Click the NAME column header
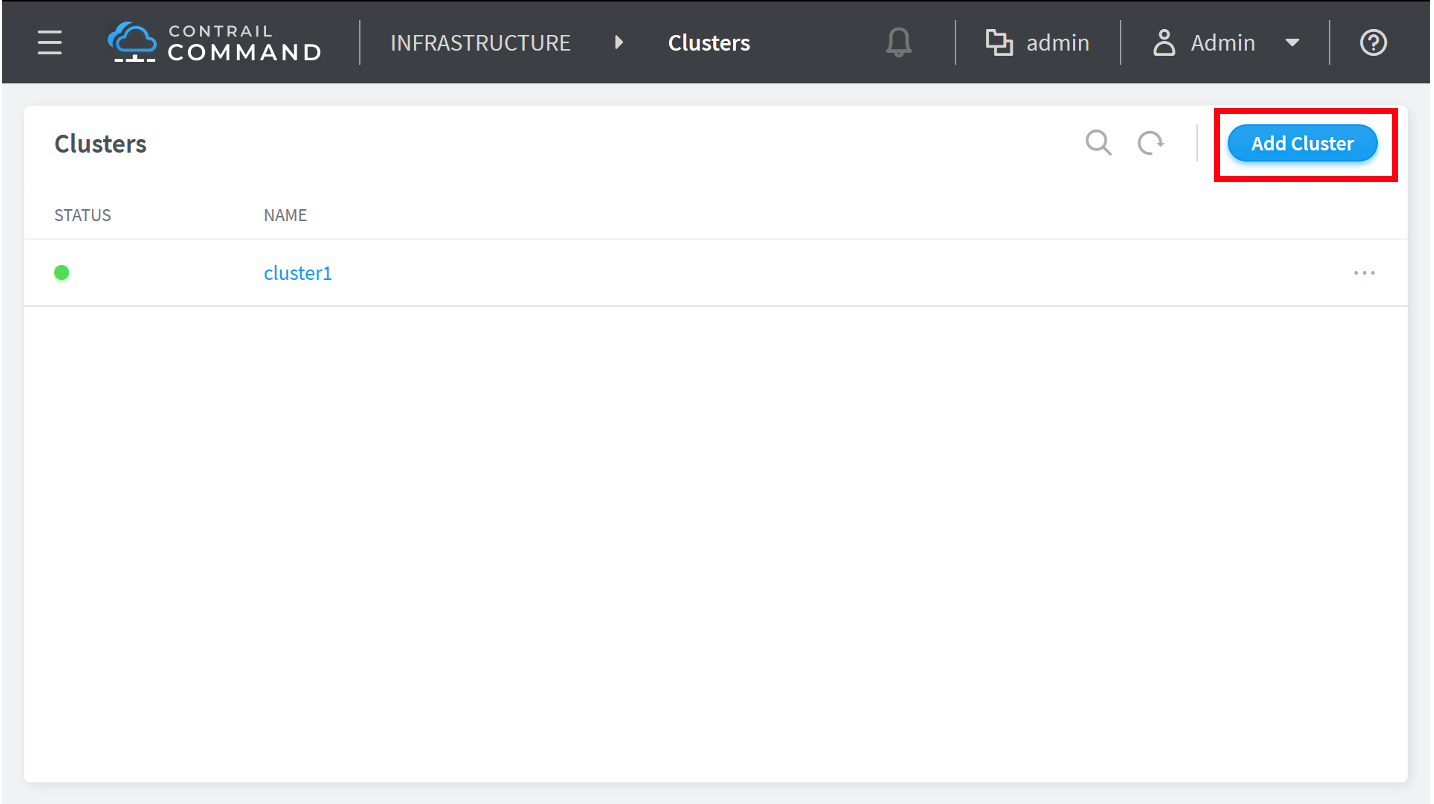Image resolution: width=1434 pixels, height=804 pixels. (285, 215)
